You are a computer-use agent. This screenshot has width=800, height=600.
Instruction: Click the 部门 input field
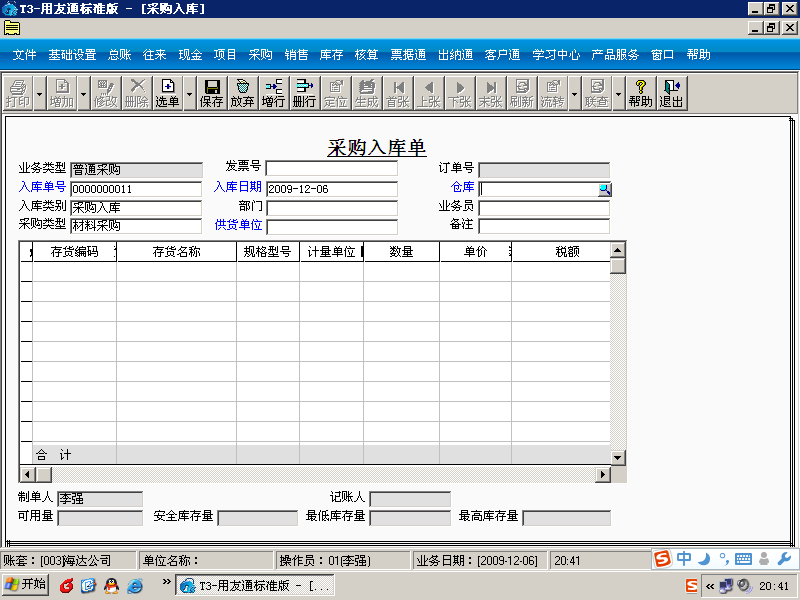click(x=332, y=208)
